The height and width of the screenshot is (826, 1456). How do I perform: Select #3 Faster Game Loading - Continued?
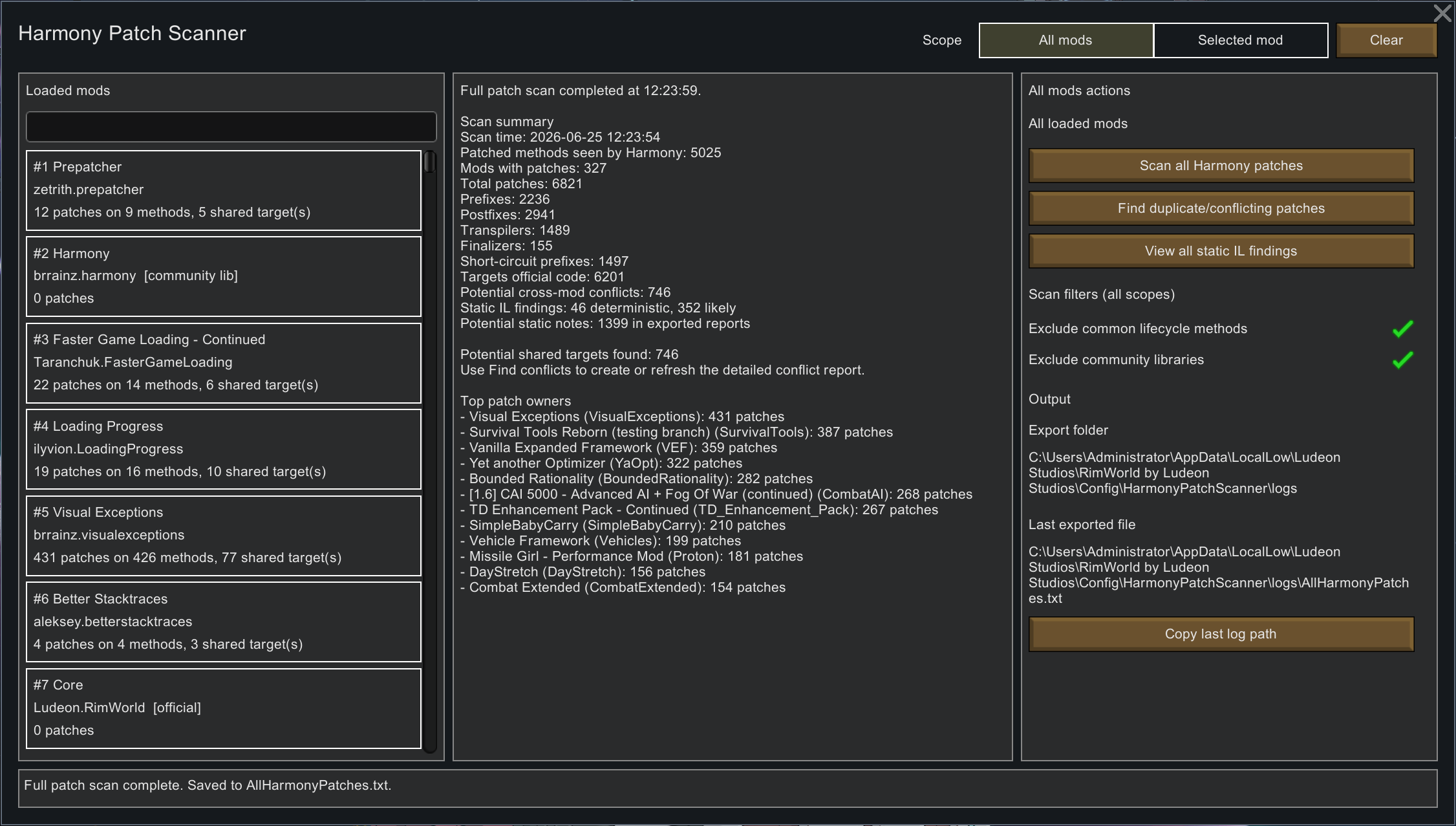pos(223,363)
